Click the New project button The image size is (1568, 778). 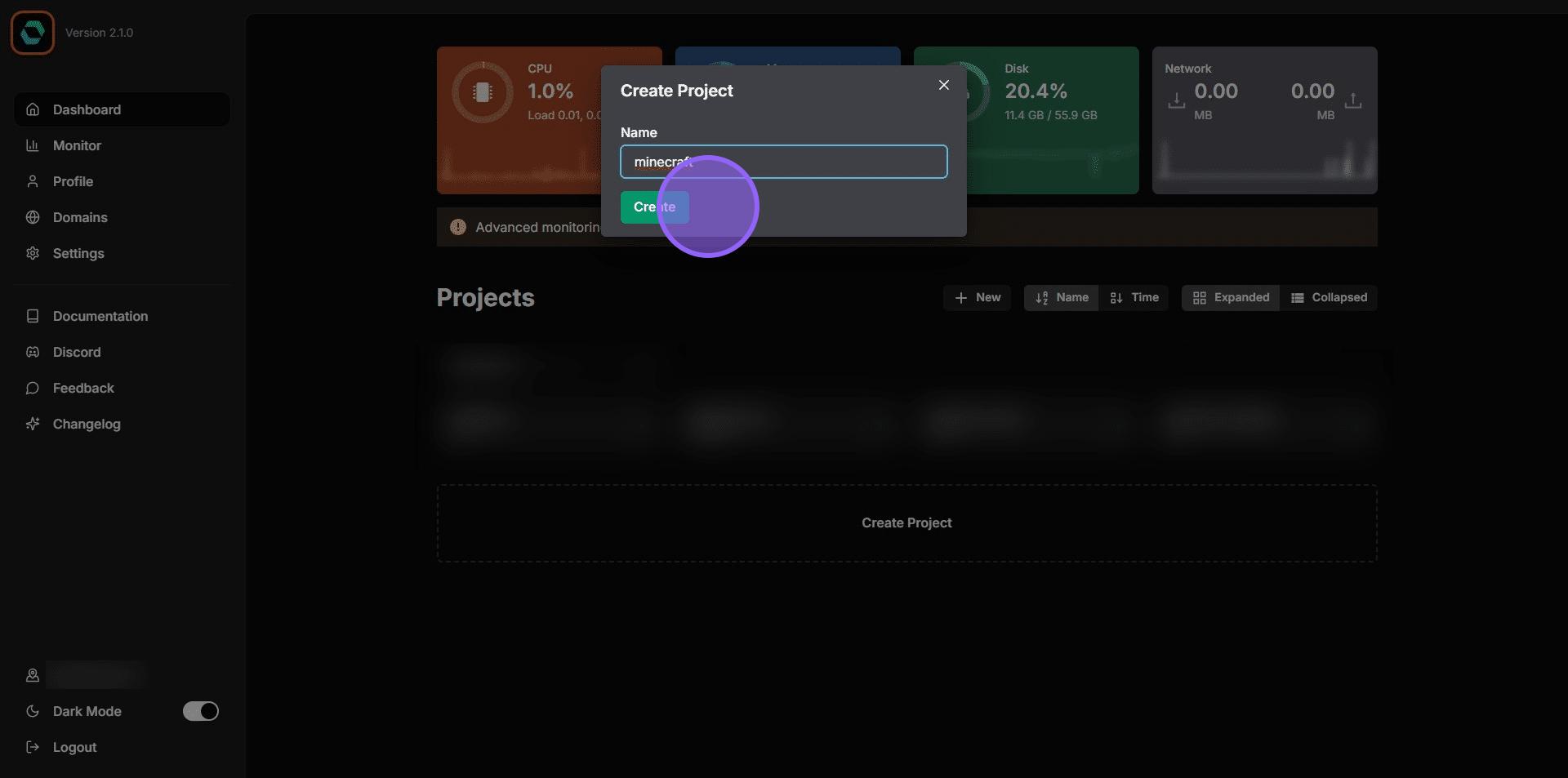pyautogui.click(x=977, y=298)
